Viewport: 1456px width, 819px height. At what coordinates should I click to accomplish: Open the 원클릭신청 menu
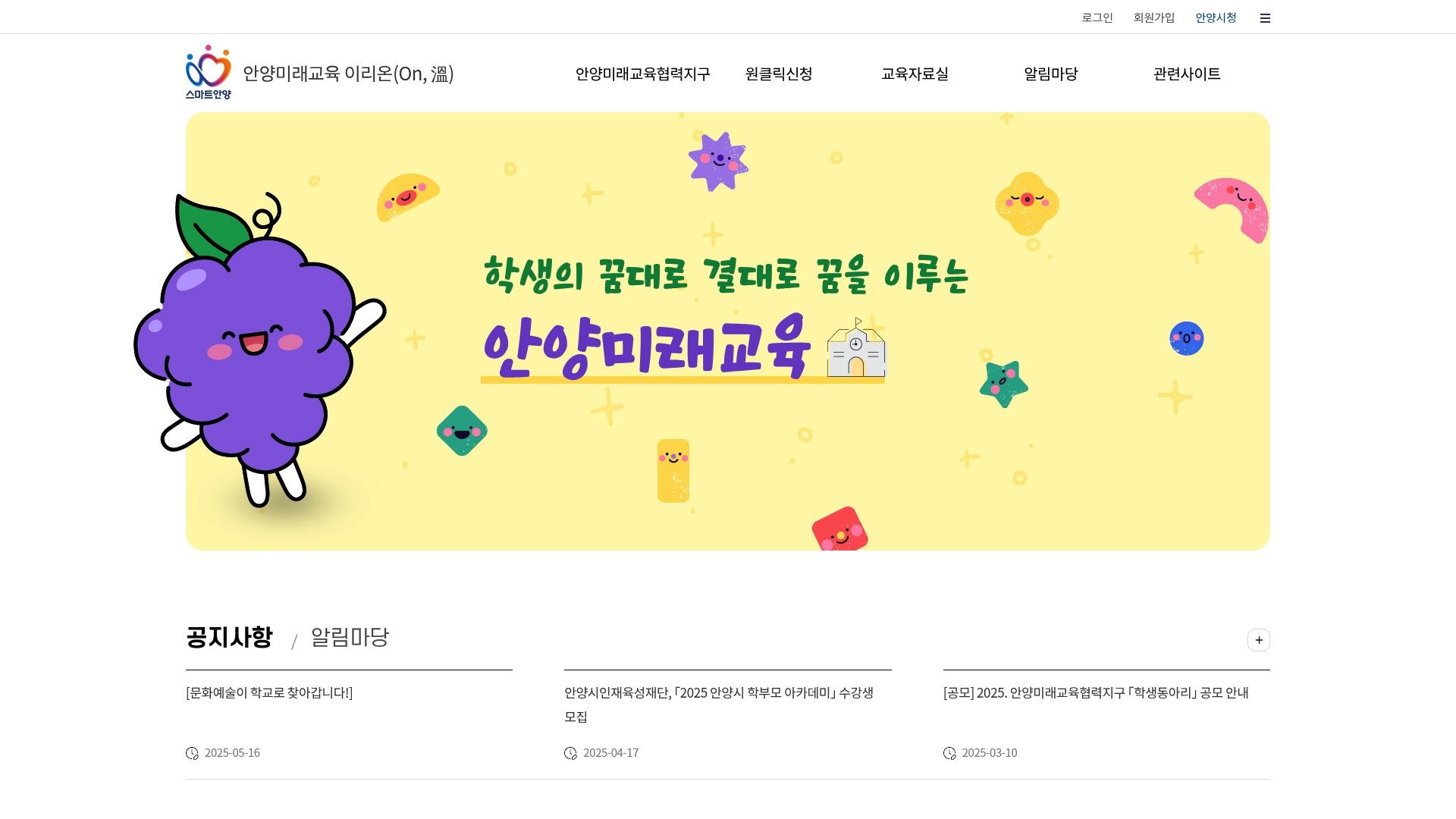click(779, 74)
